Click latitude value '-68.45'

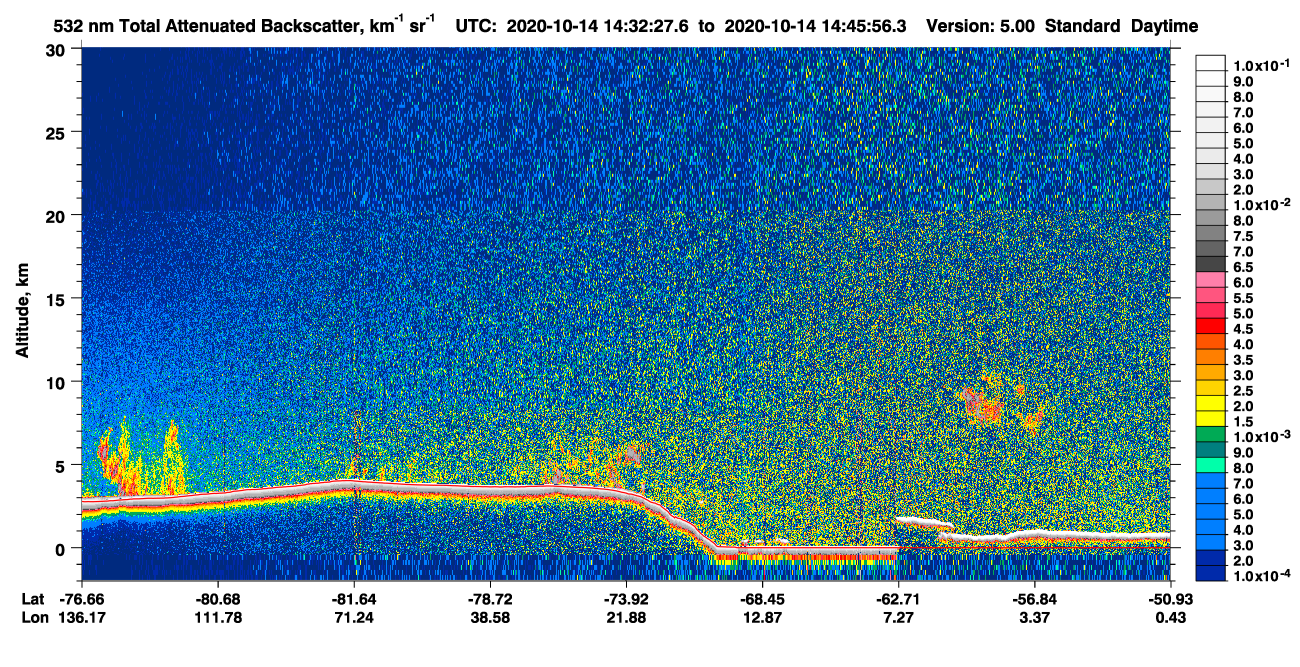[x=762, y=598]
